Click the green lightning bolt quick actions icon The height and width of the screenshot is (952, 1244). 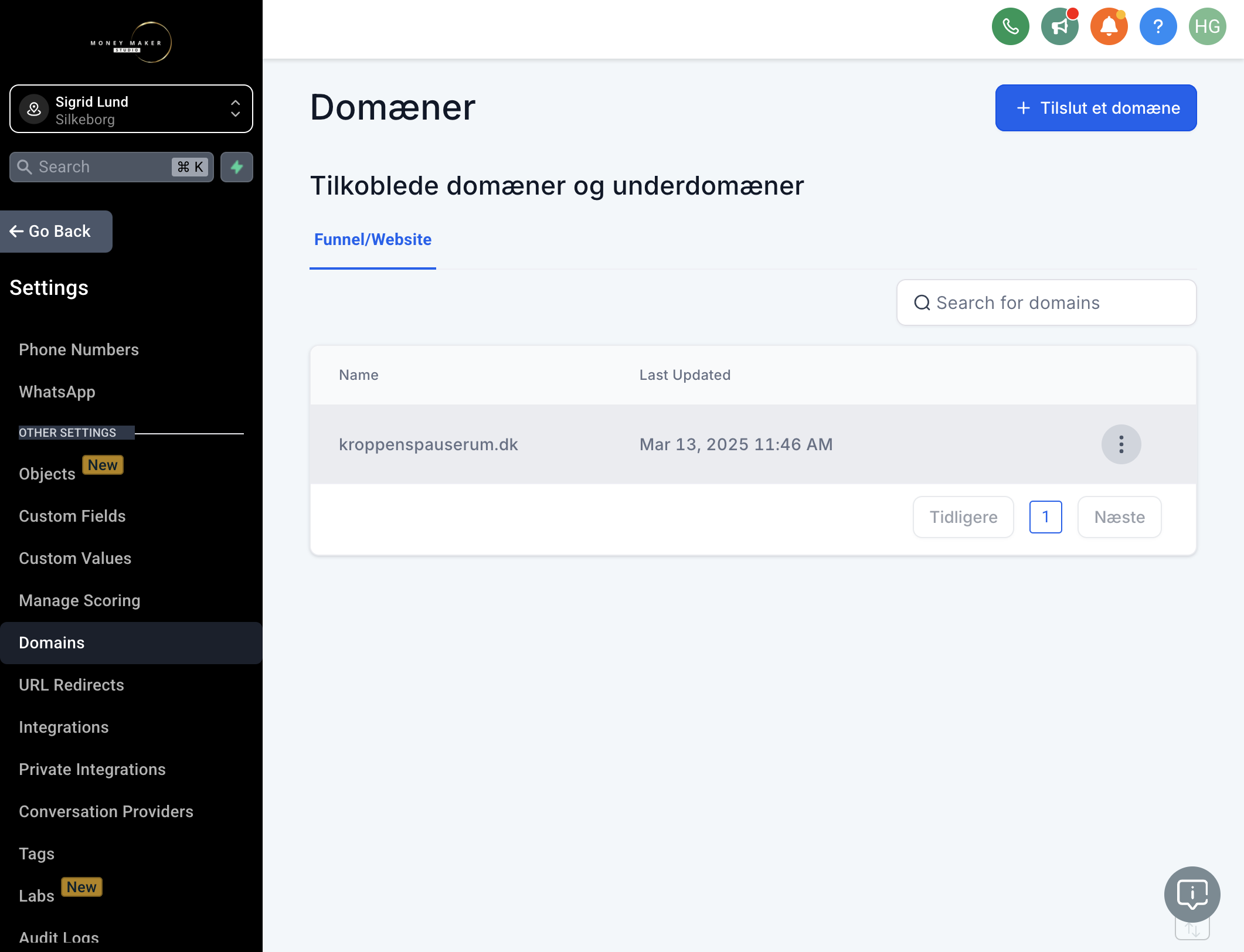[237, 167]
